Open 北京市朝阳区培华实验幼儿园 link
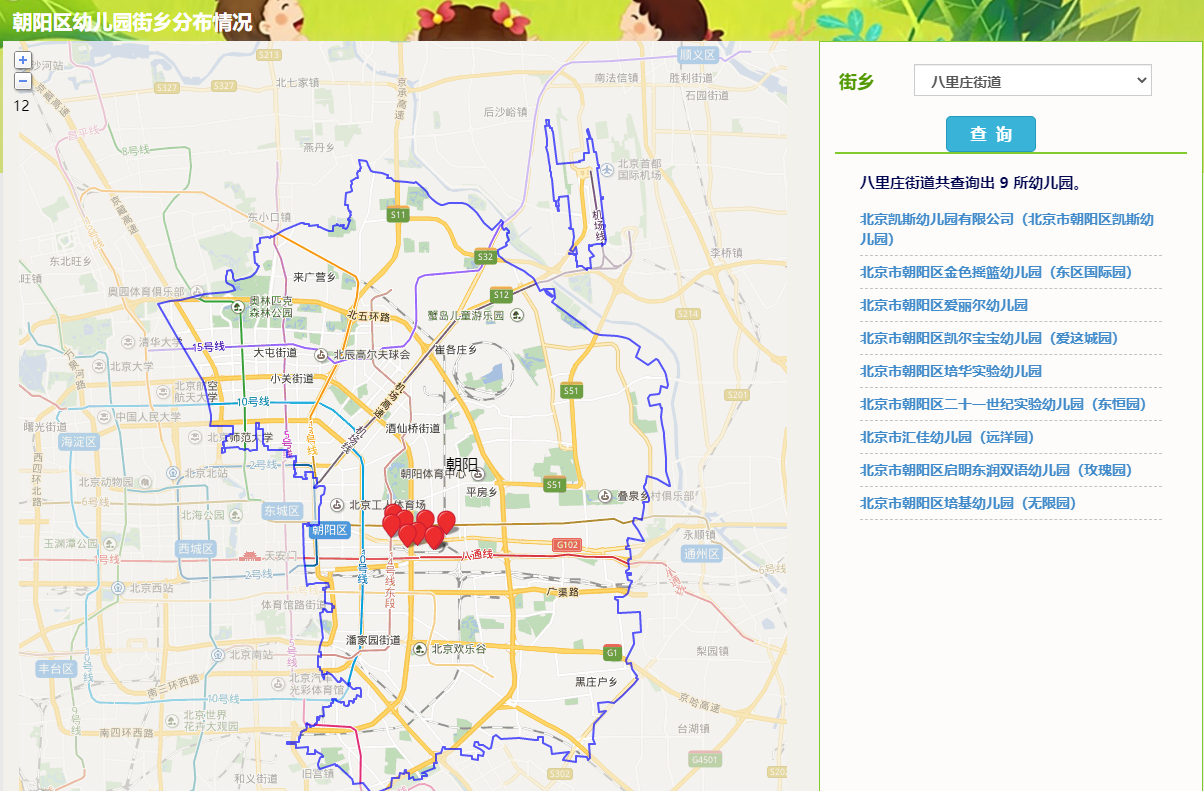 tap(951, 371)
